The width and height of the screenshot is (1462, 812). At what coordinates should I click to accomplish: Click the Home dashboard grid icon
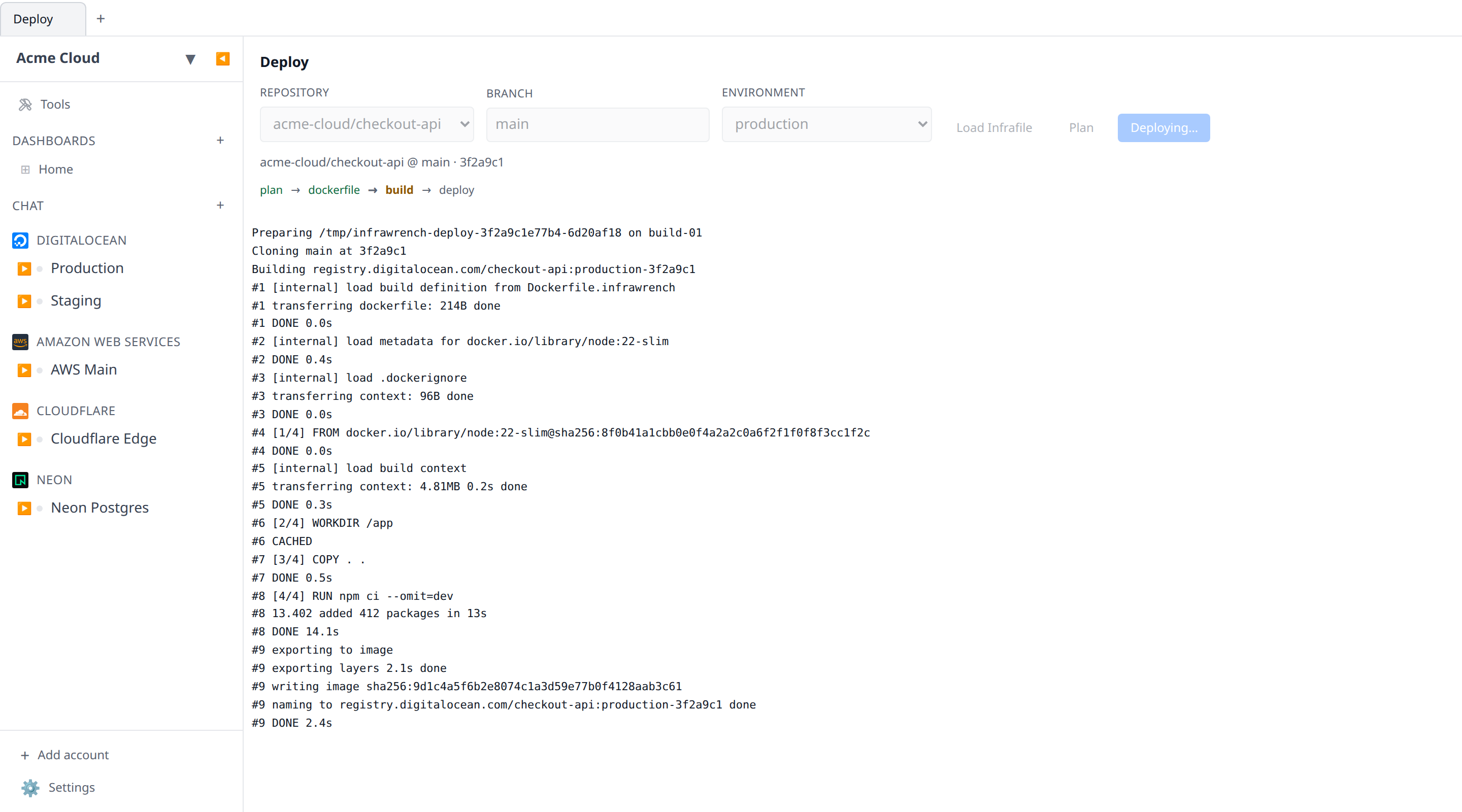(x=25, y=169)
